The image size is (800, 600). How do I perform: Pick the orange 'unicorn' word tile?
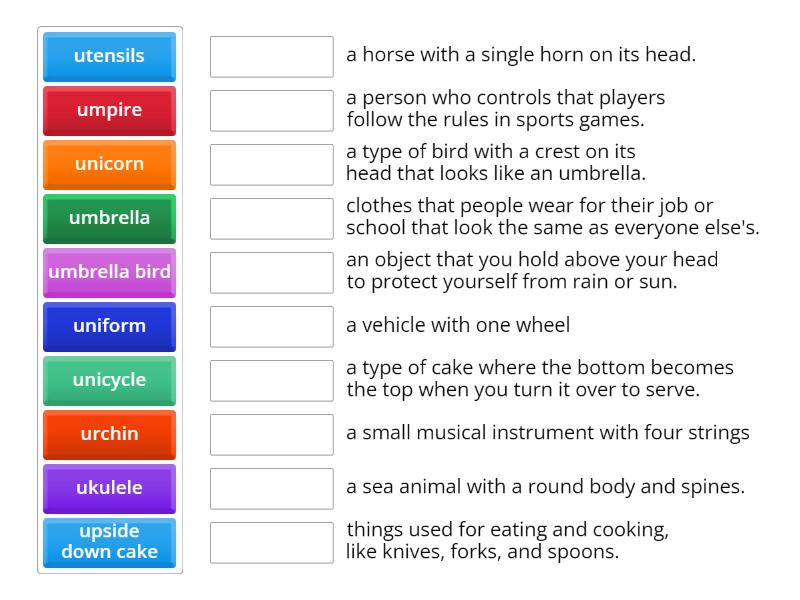109,164
